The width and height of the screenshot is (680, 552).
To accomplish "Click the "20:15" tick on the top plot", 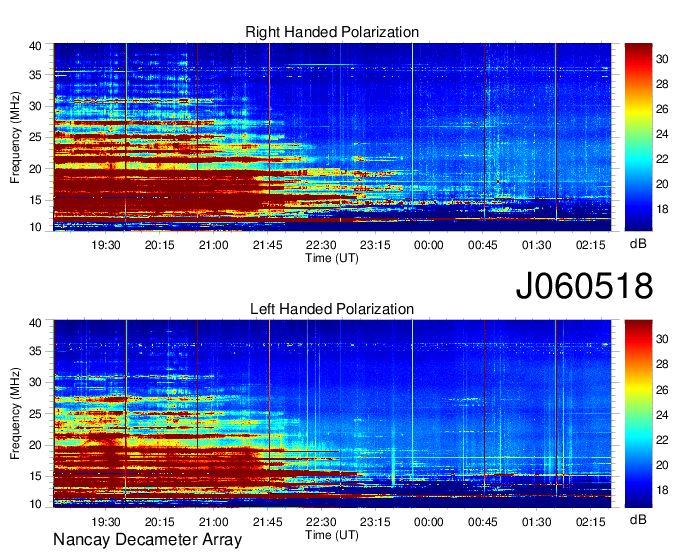I will pos(160,245).
